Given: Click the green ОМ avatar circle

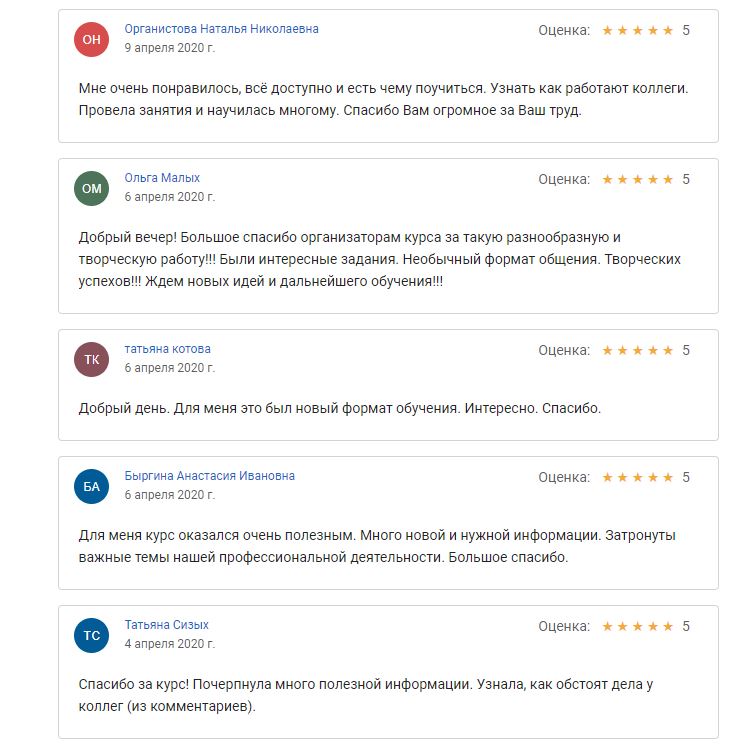Looking at the screenshot, I should (x=91, y=188).
